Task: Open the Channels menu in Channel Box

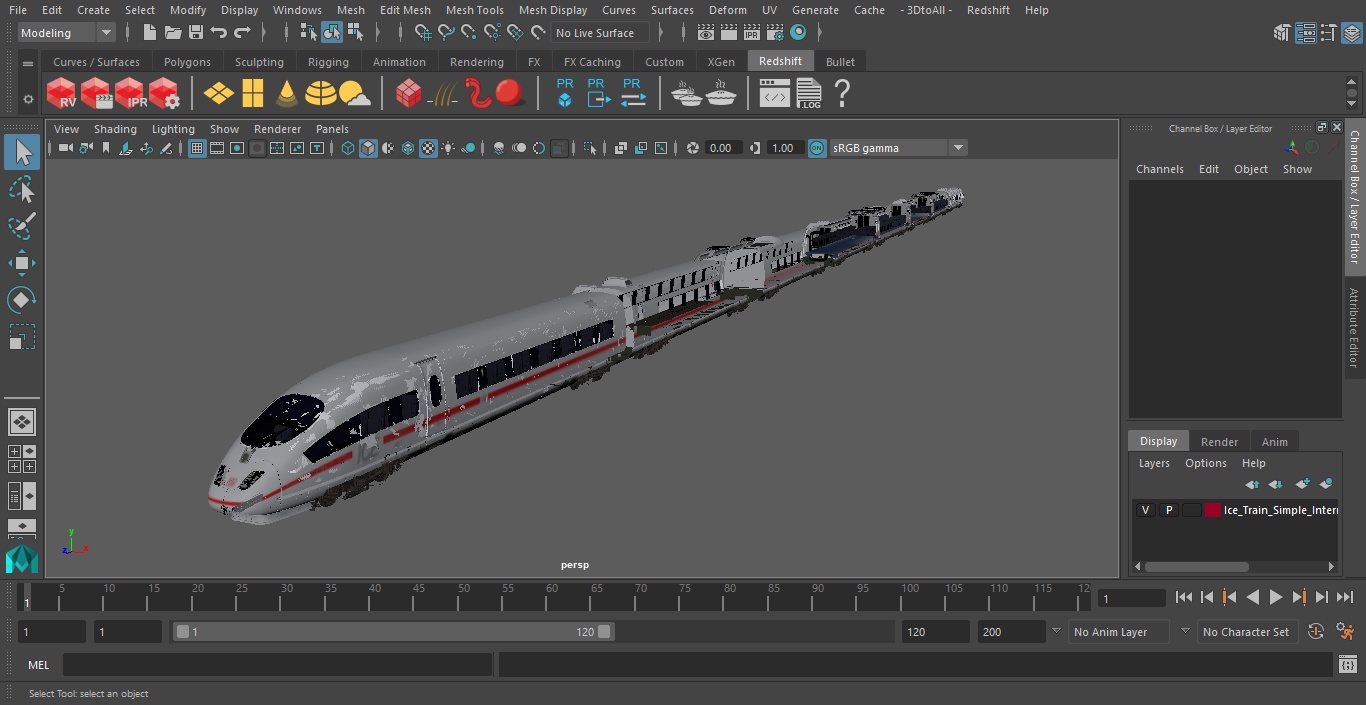Action: click(x=1160, y=169)
